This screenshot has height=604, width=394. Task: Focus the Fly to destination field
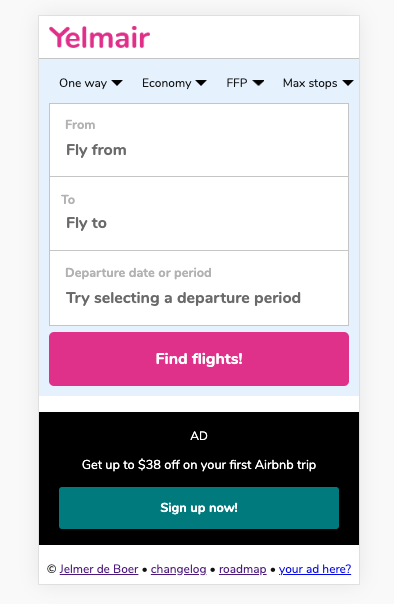coord(199,214)
